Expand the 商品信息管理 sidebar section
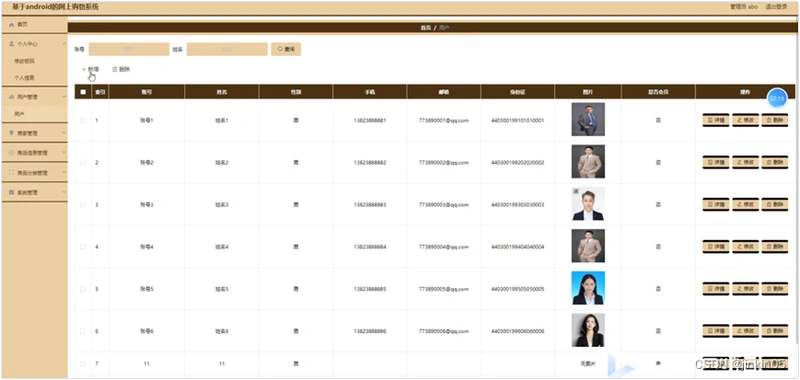The width and height of the screenshot is (800, 380). point(34,153)
